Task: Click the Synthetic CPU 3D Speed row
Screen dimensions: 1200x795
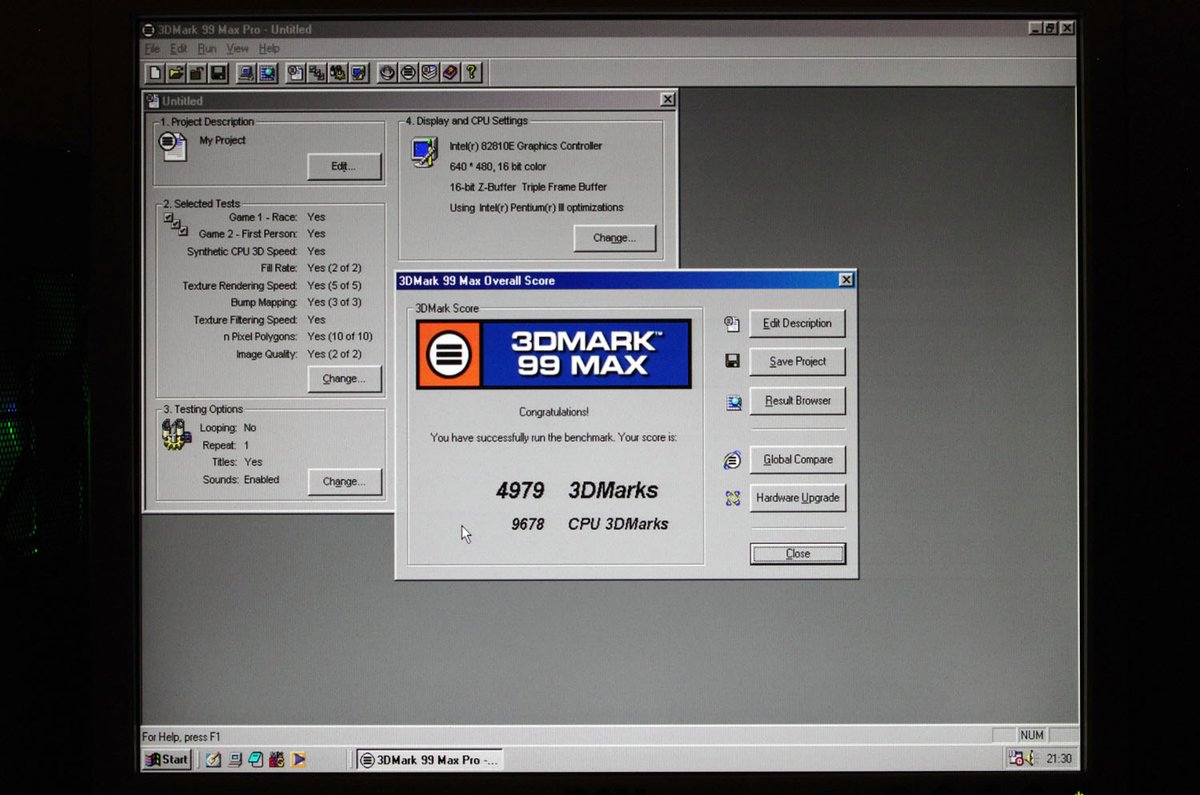Action: (256, 251)
